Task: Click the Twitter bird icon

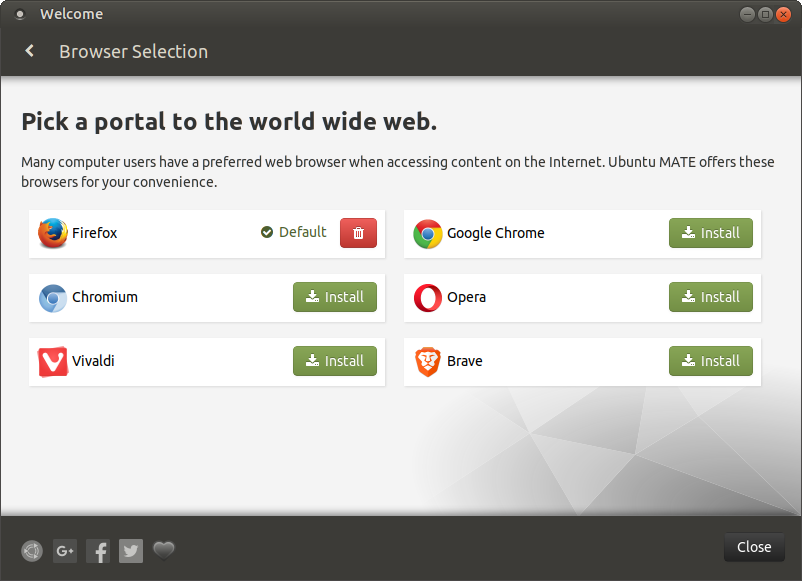Action: click(x=130, y=551)
